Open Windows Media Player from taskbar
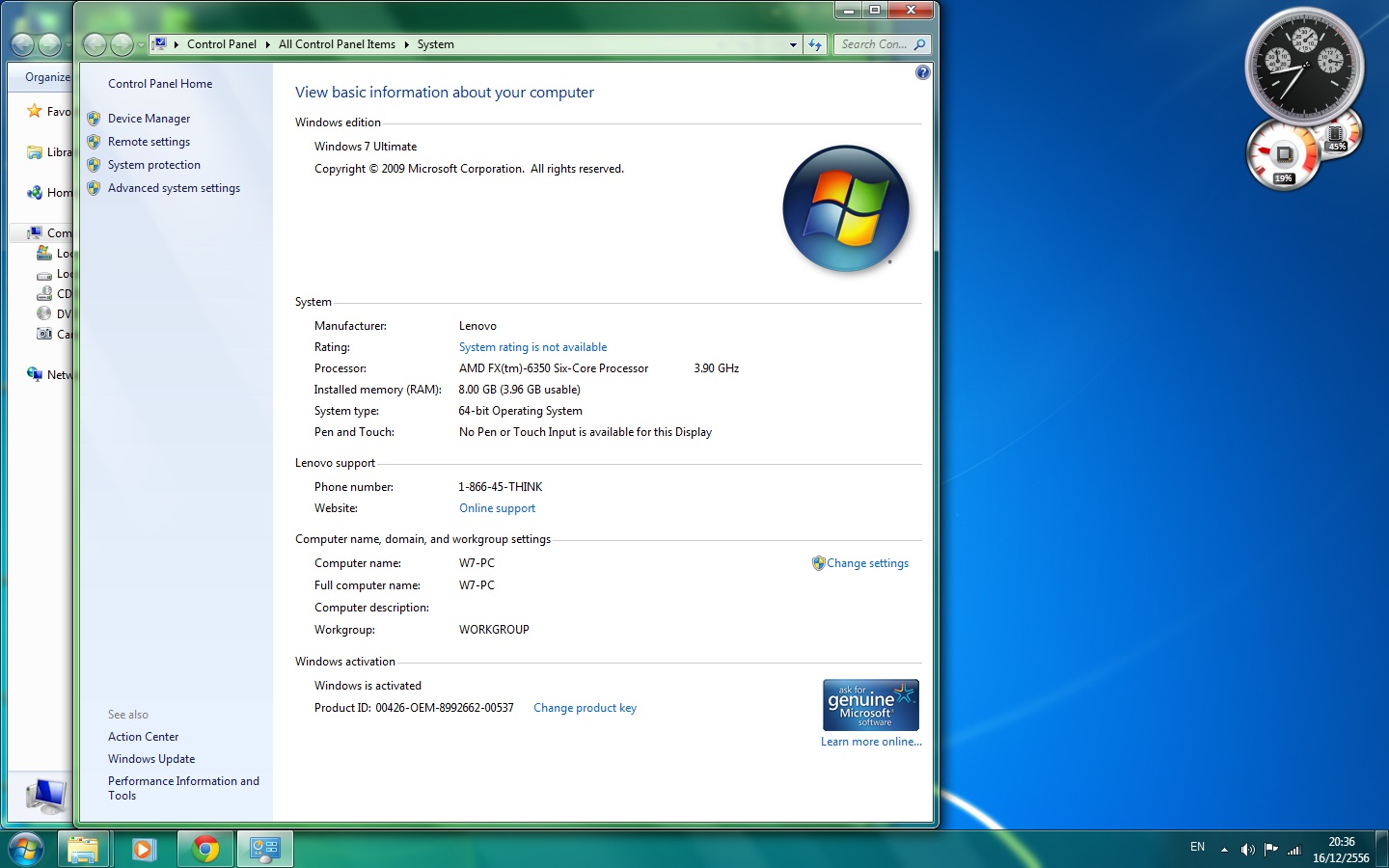The width and height of the screenshot is (1389, 868). point(145,849)
